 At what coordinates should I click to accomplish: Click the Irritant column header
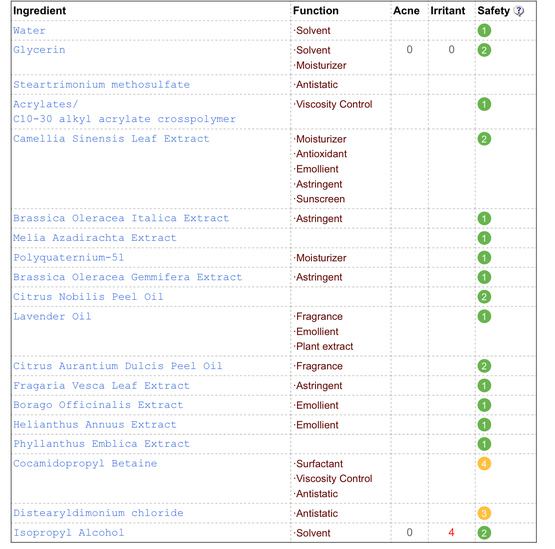click(448, 11)
